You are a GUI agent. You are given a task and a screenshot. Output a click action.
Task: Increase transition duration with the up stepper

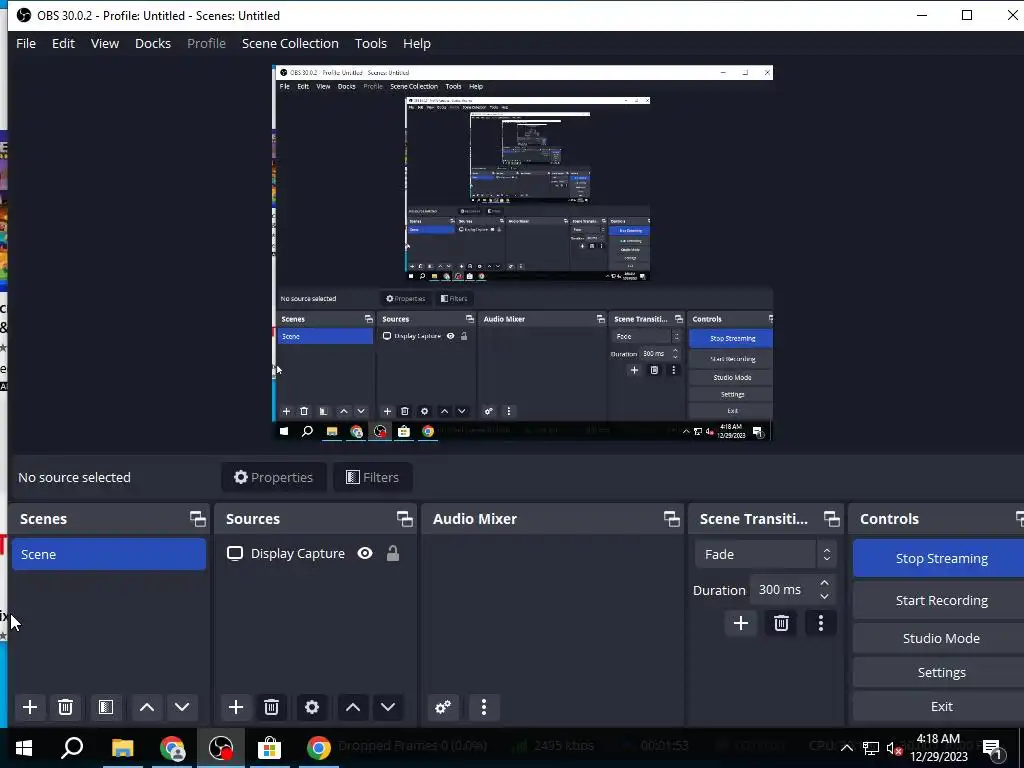(825, 583)
